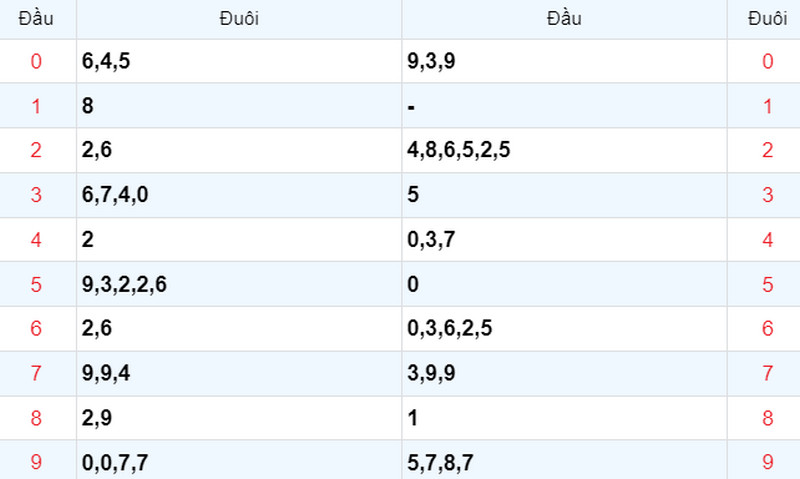The width and height of the screenshot is (800, 479).
Task: Click red number 2 in right column
Action: click(767, 150)
